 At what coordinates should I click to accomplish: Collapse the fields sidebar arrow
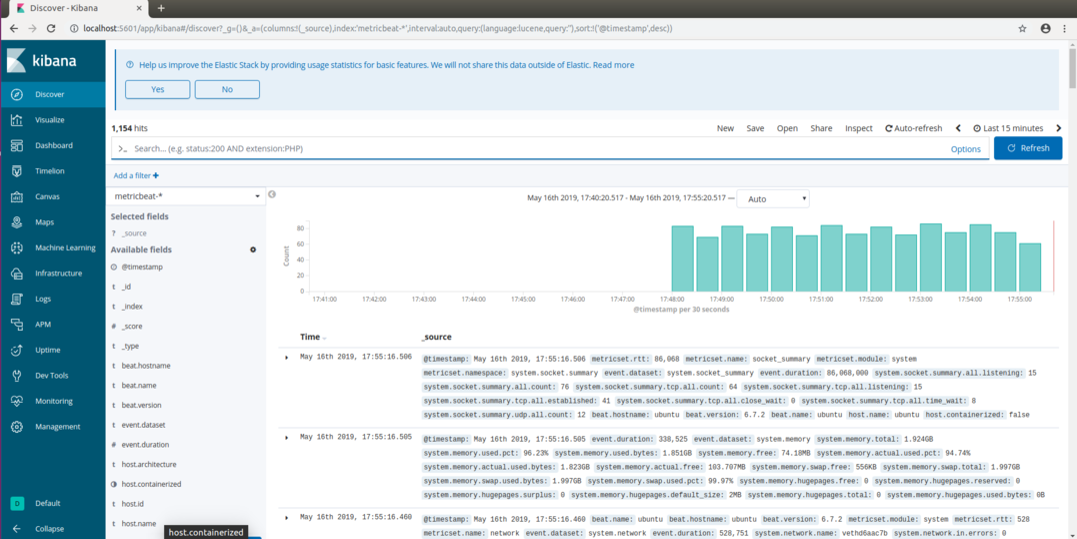coord(272,194)
